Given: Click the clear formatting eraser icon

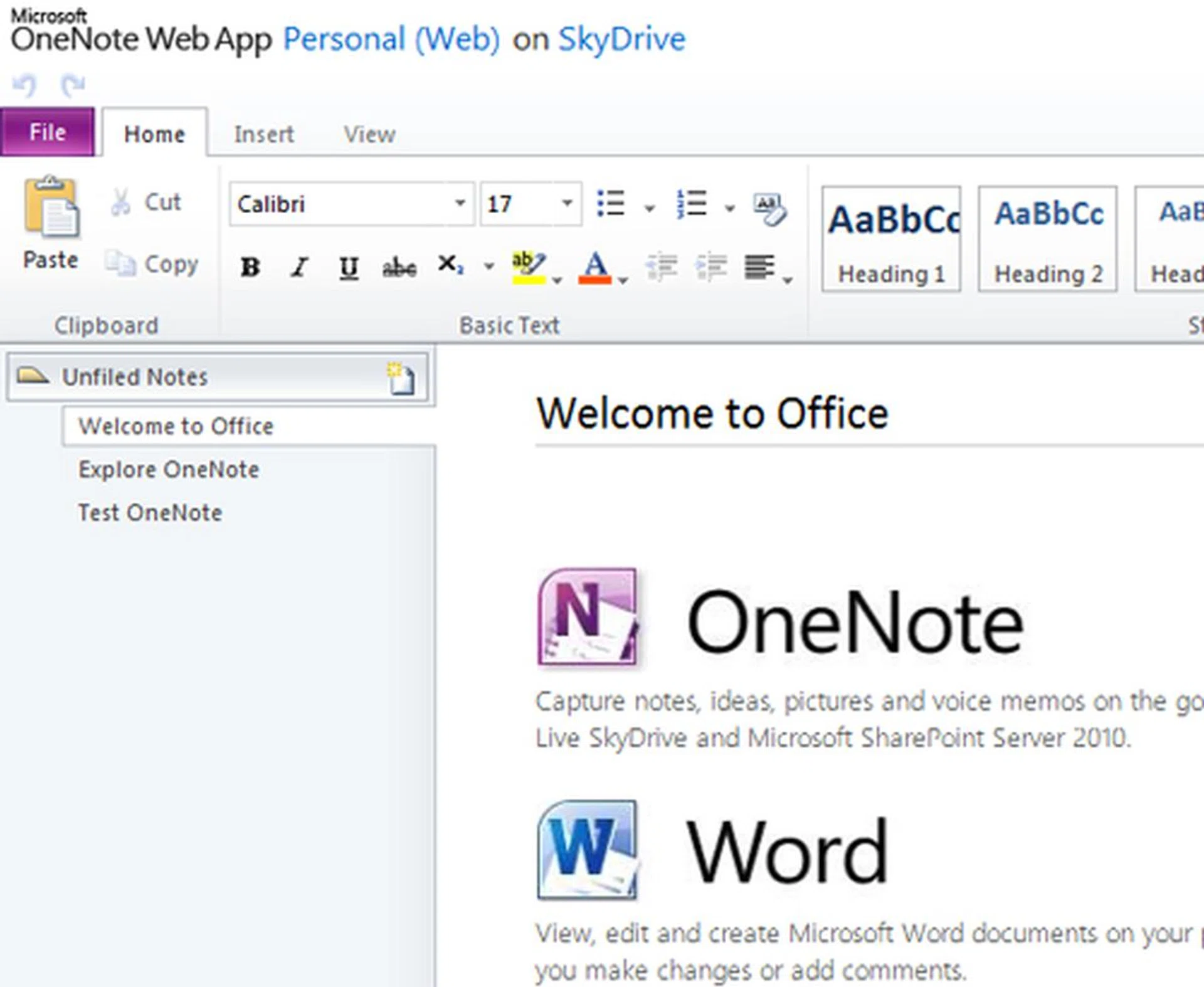Looking at the screenshot, I should (x=770, y=208).
